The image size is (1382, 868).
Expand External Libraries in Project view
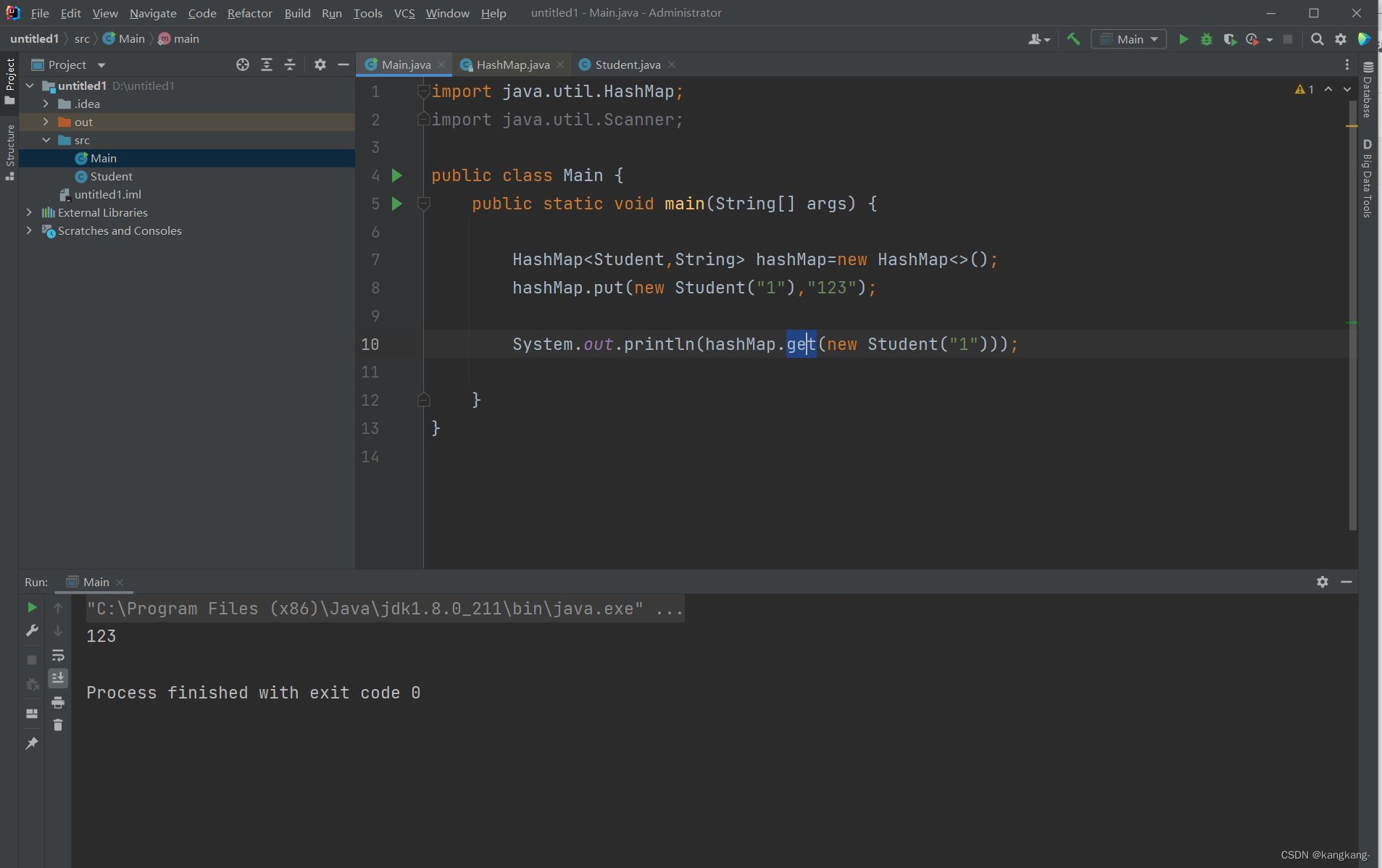29,212
